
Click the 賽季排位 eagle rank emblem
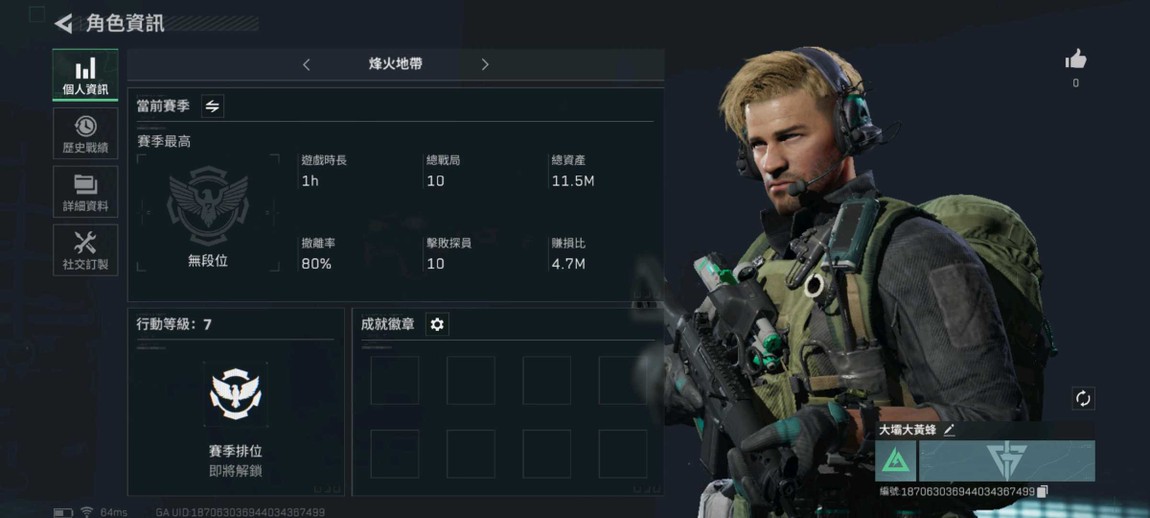(x=235, y=394)
